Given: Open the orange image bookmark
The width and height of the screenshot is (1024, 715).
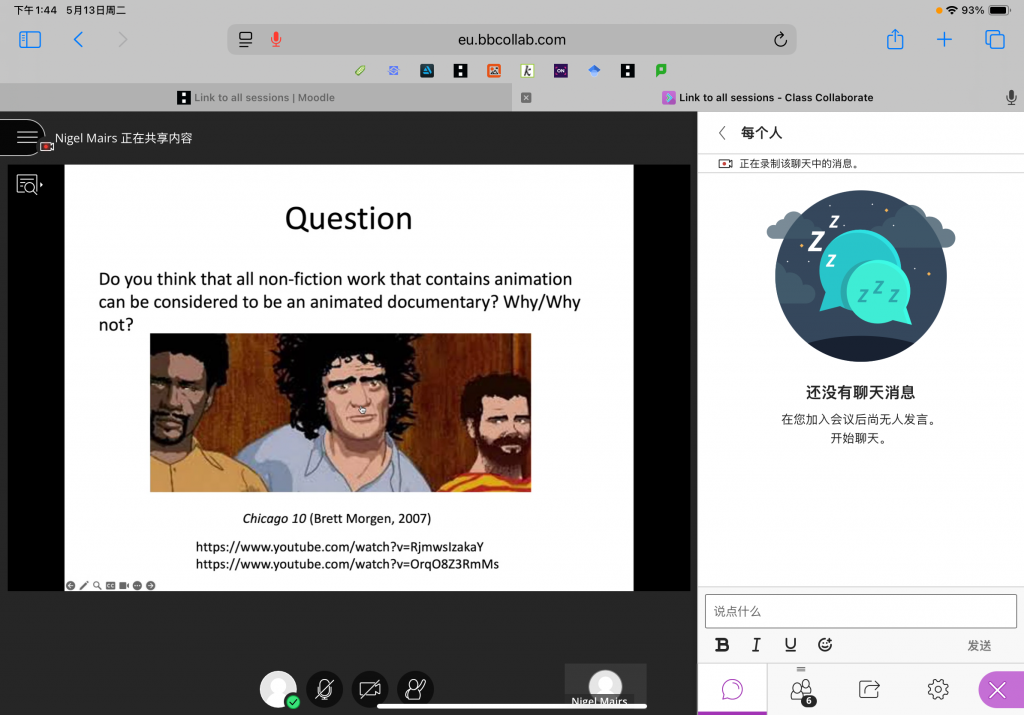Looking at the screenshot, I should [x=494, y=71].
